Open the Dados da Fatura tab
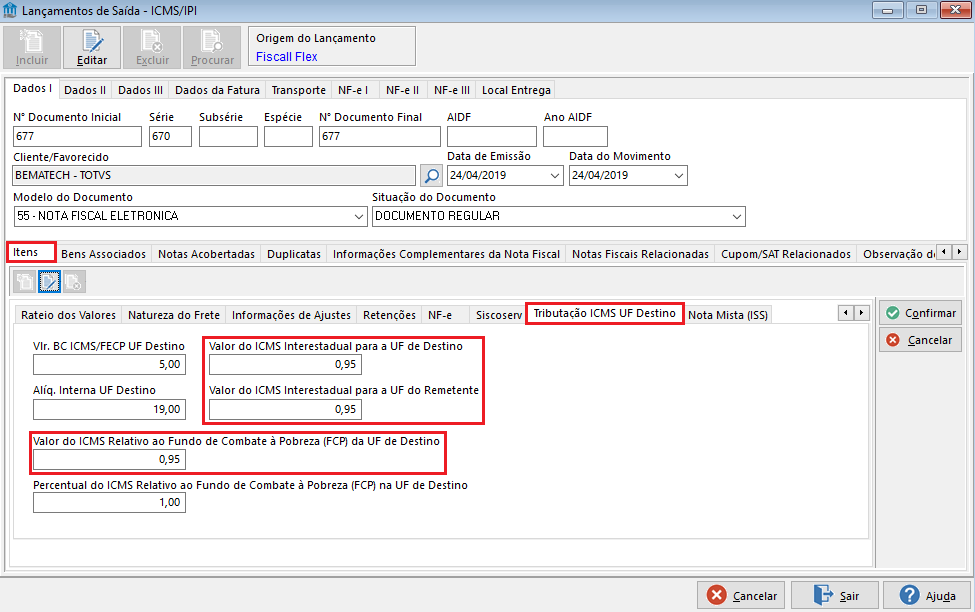The image size is (975, 612). [x=217, y=90]
